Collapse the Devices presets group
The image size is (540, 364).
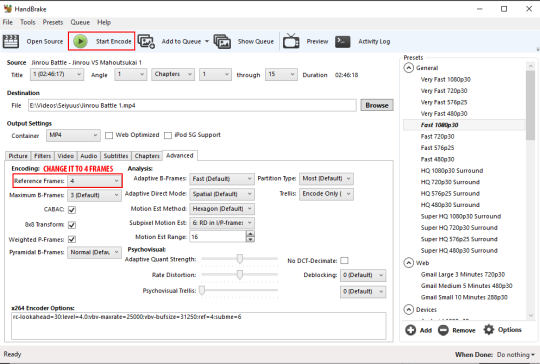tap(408, 309)
